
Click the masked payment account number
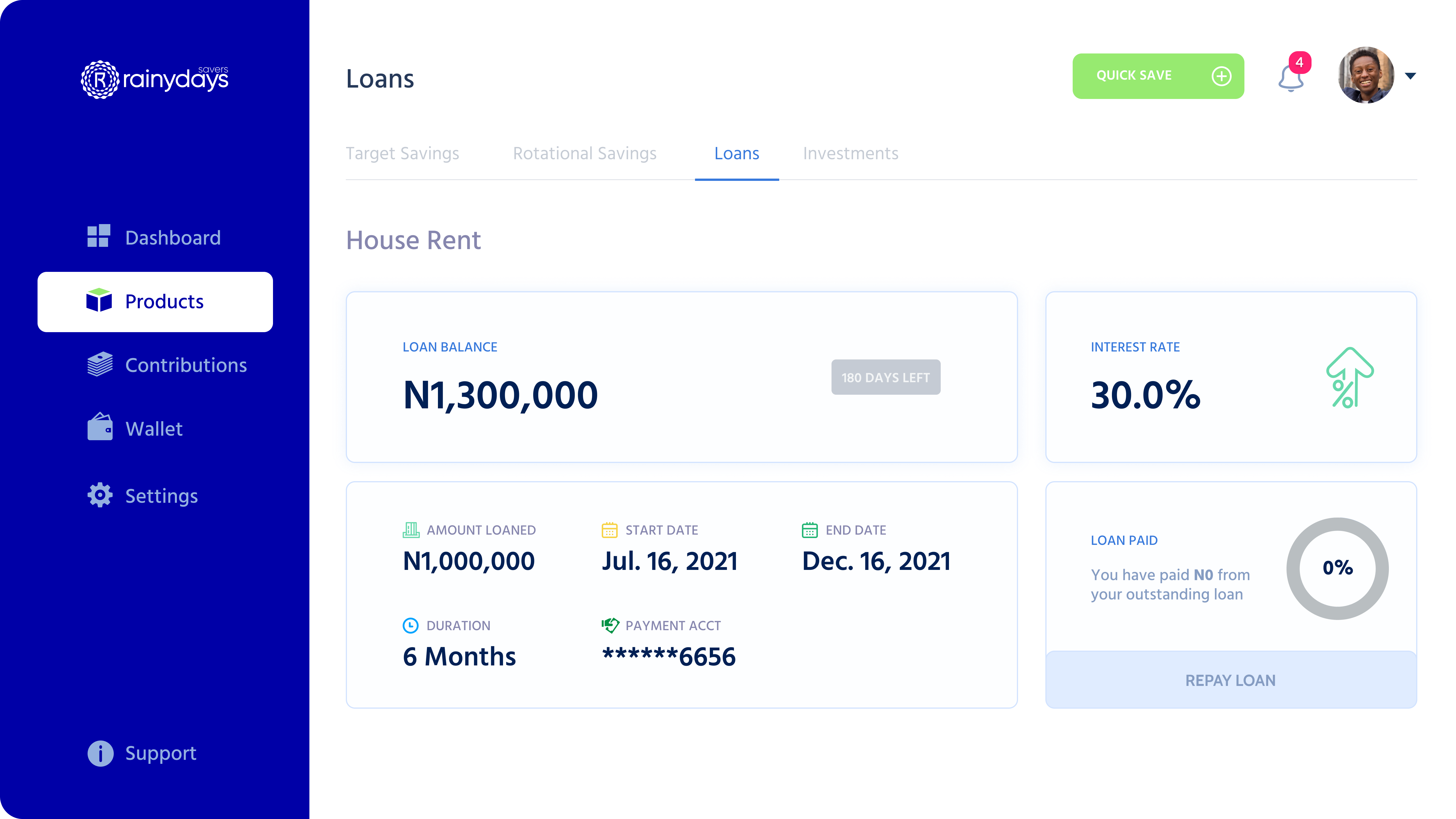click(x=669, y=656)
